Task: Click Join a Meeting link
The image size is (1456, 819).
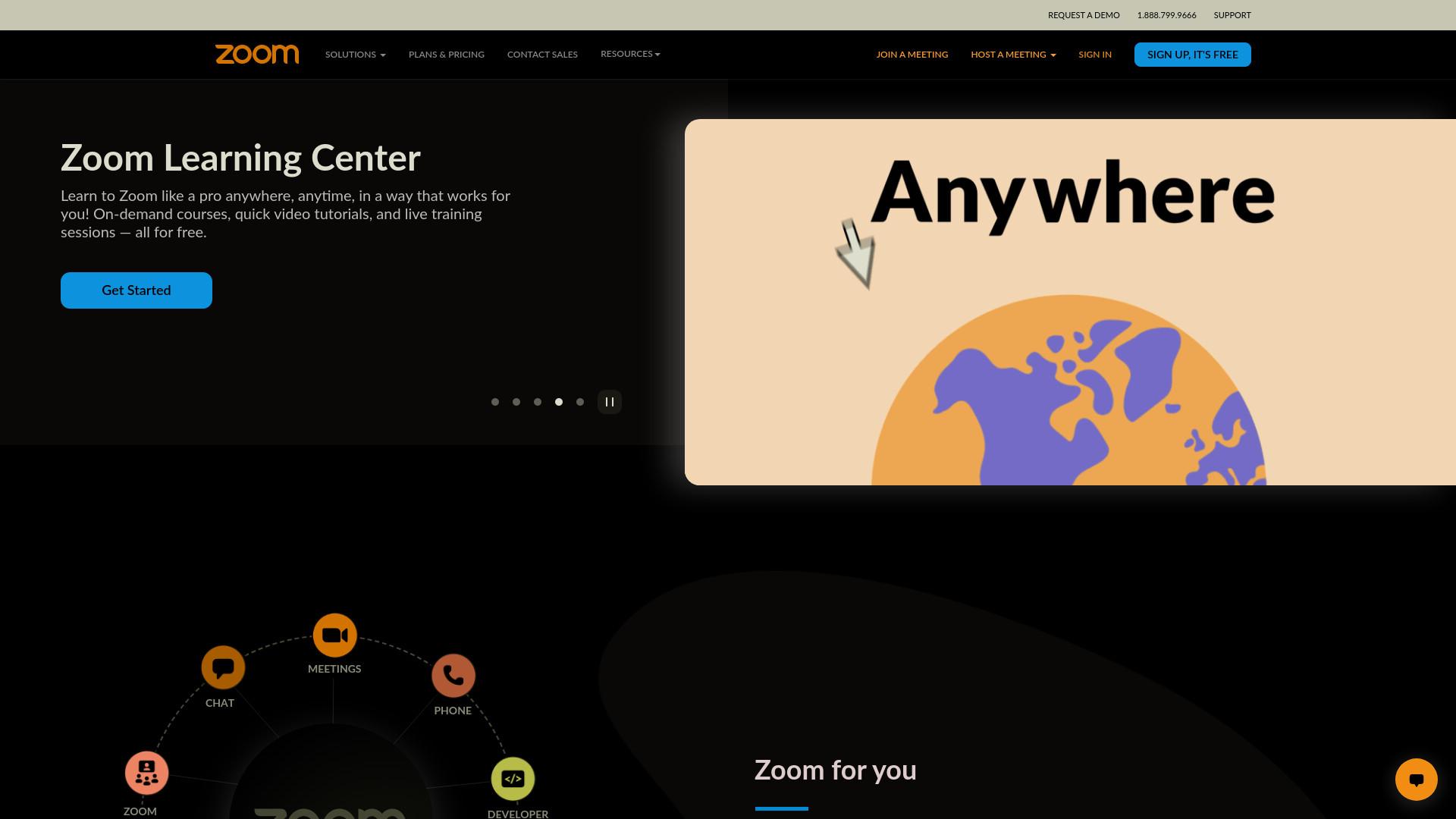Action: pyautogui.click(x=912, y=55)
